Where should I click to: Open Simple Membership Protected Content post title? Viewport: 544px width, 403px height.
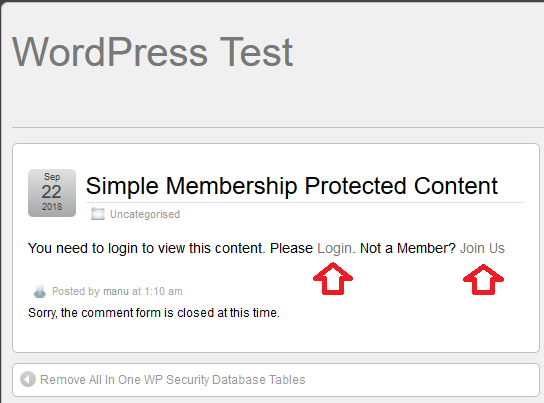[x=291, y=186]
